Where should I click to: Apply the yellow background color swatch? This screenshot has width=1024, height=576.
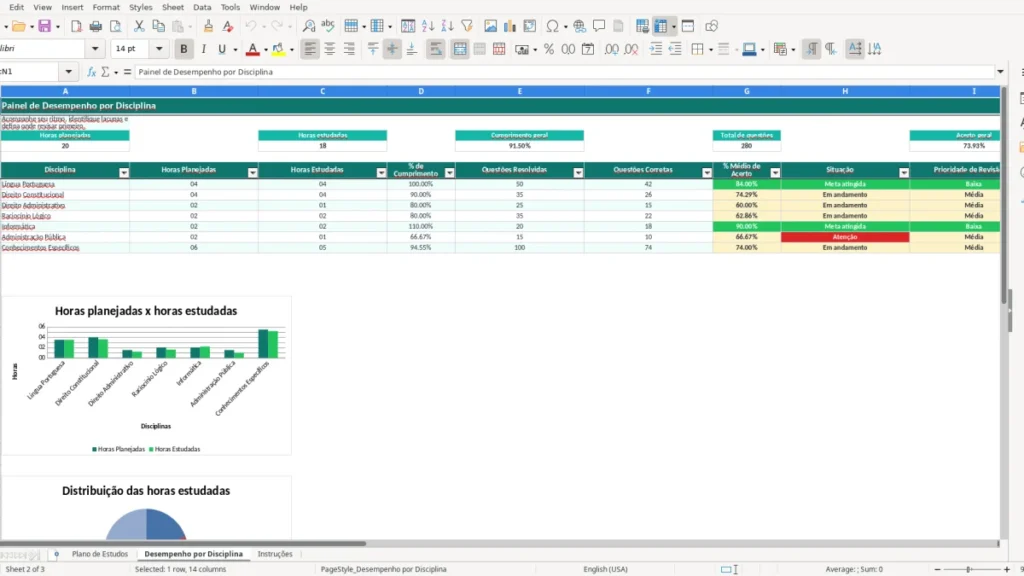point(278,49)
